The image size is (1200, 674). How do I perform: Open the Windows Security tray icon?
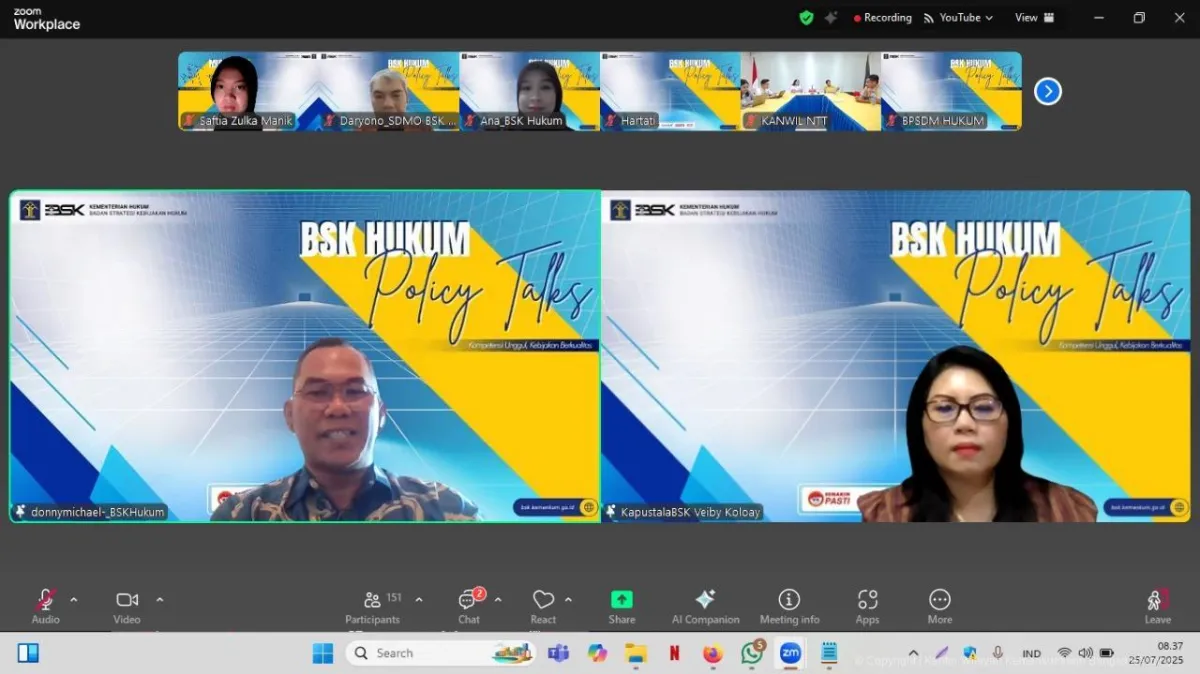click(x=969, y=653)
